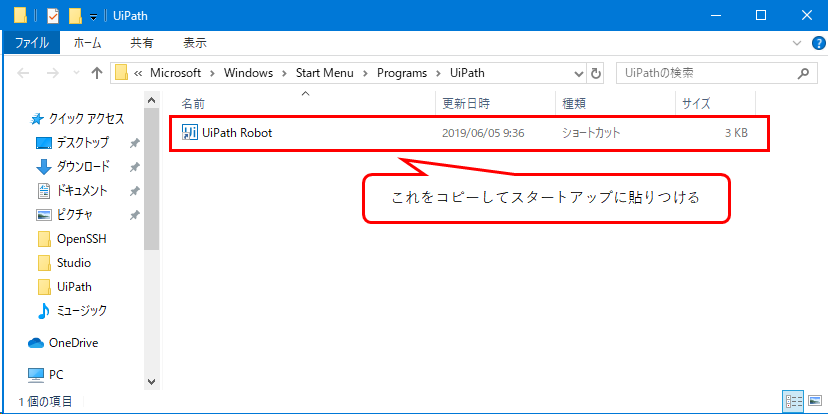
Task: Click the navigation pane scrollbar thumb
Action: coord(152,180)
